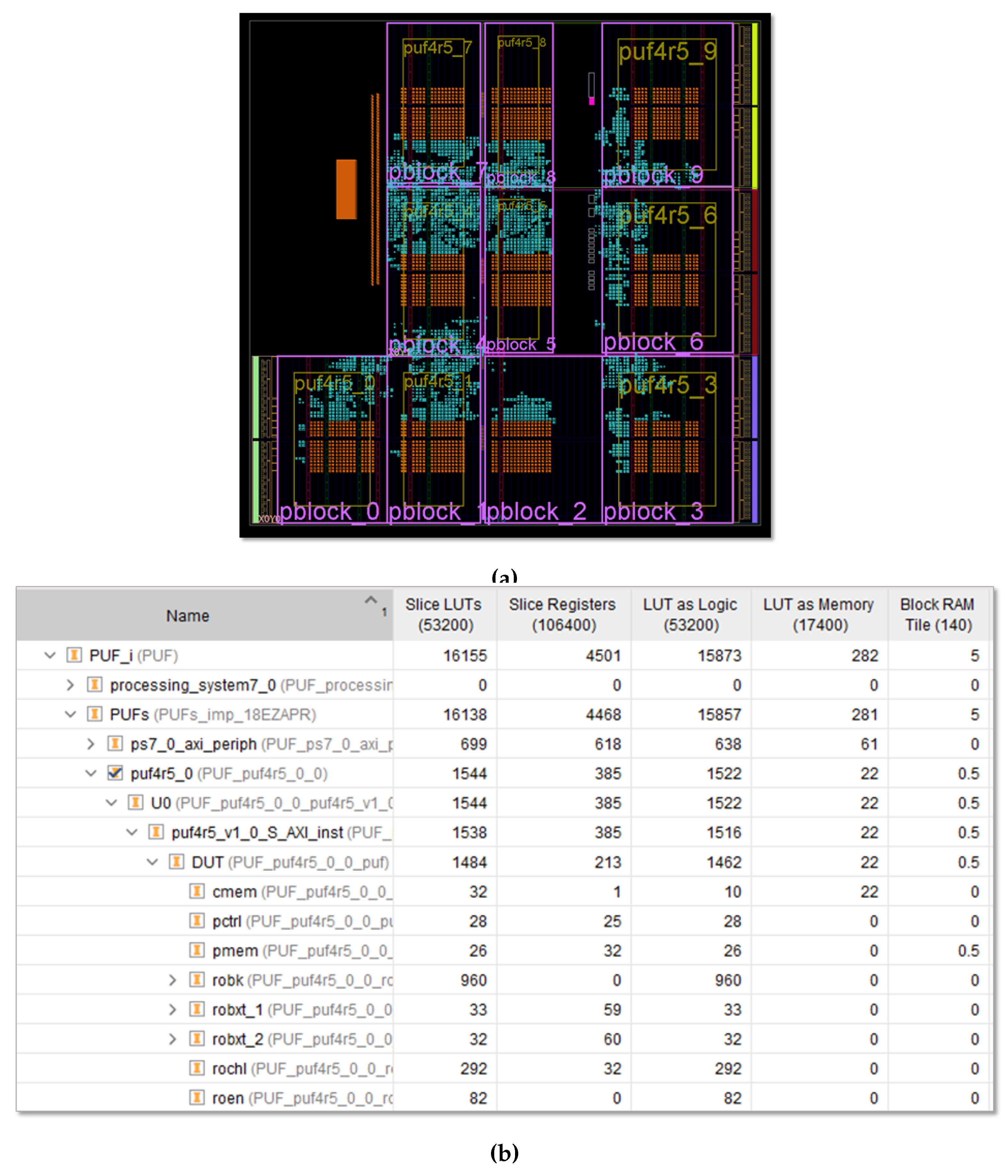Click the module icon of the pctrl row
1008x1176 pixels.
[x=197, y=921]
